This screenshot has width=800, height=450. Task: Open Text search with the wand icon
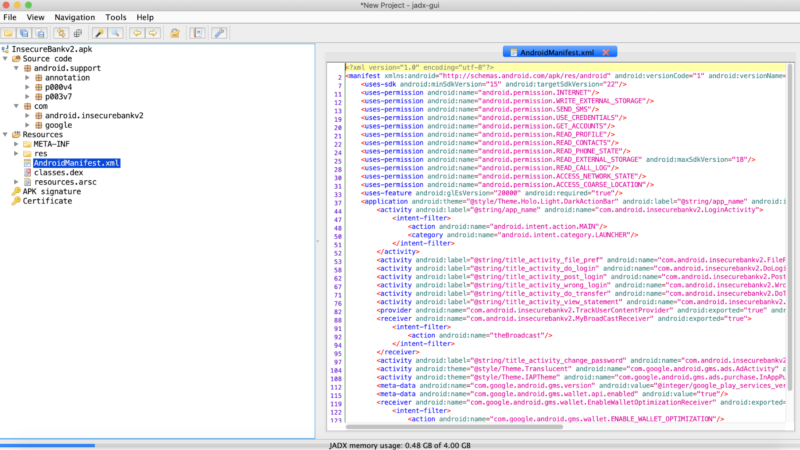click(99, 33)
